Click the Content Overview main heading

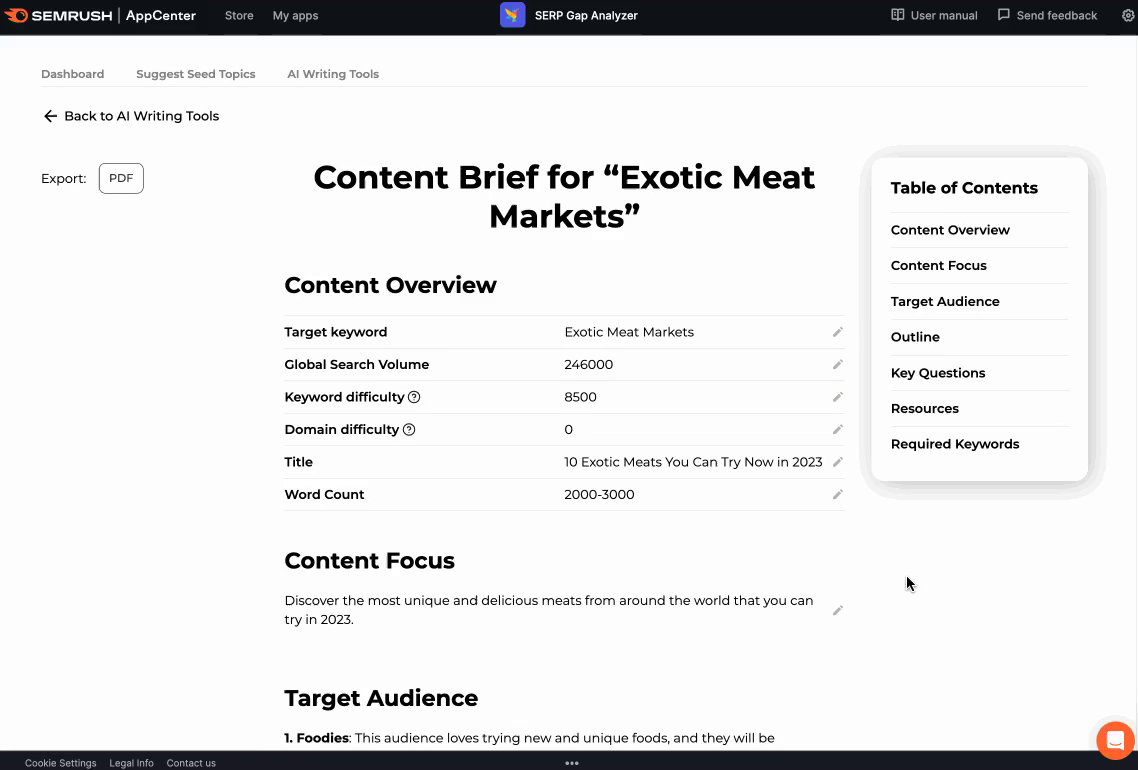[x=390, y=285]
